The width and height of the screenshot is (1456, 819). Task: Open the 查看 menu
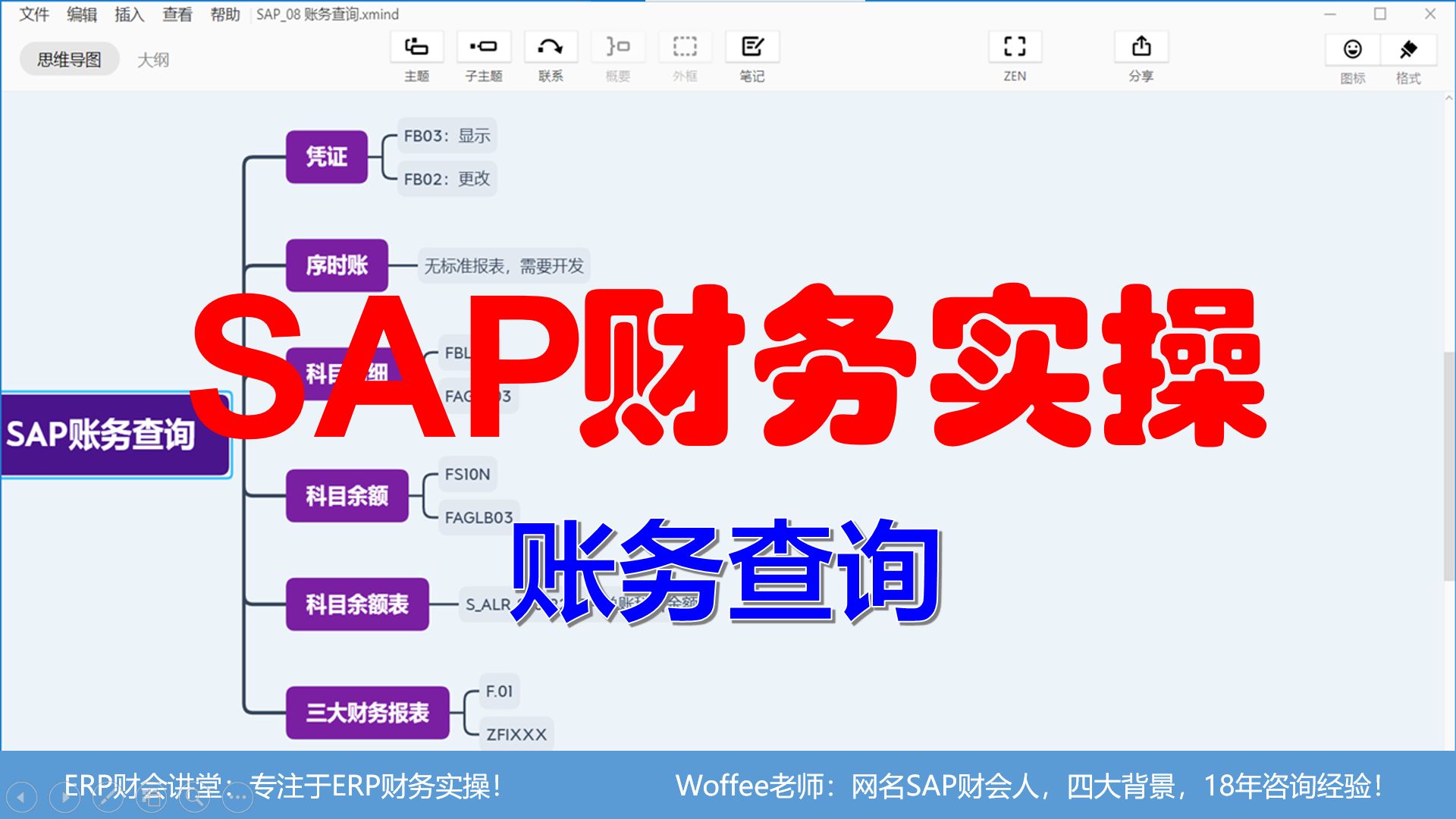[177, 14]
